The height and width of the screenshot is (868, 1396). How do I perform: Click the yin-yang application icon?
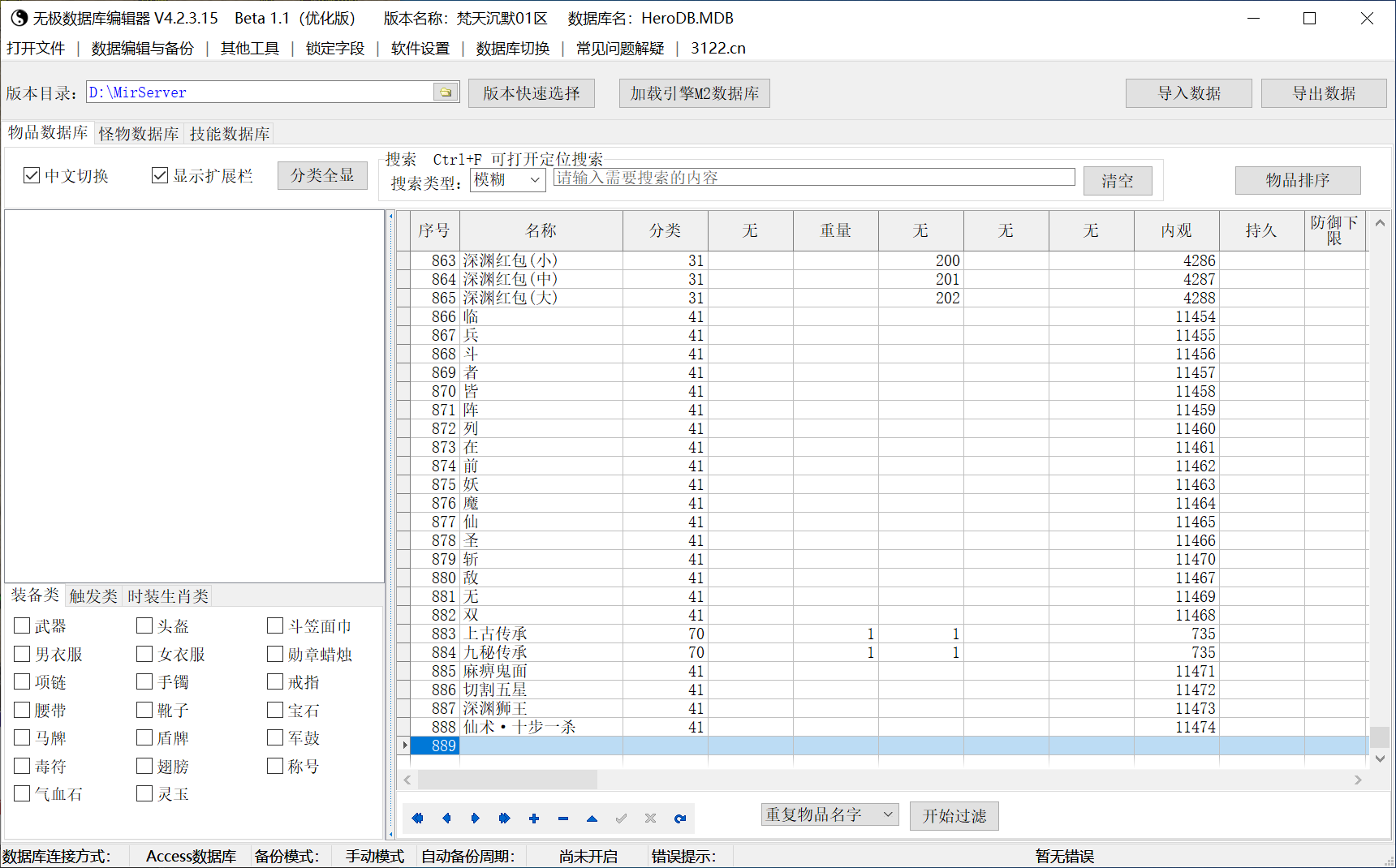pyautogui.click(x=19, y=18)
